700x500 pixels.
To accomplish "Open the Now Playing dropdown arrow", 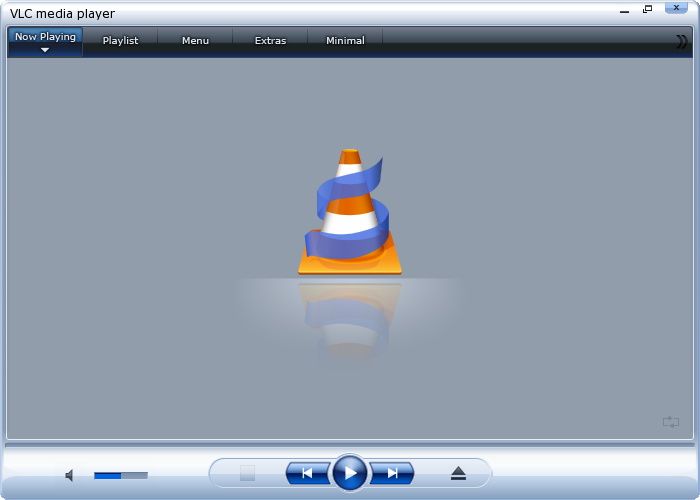I will coord(45,50).
